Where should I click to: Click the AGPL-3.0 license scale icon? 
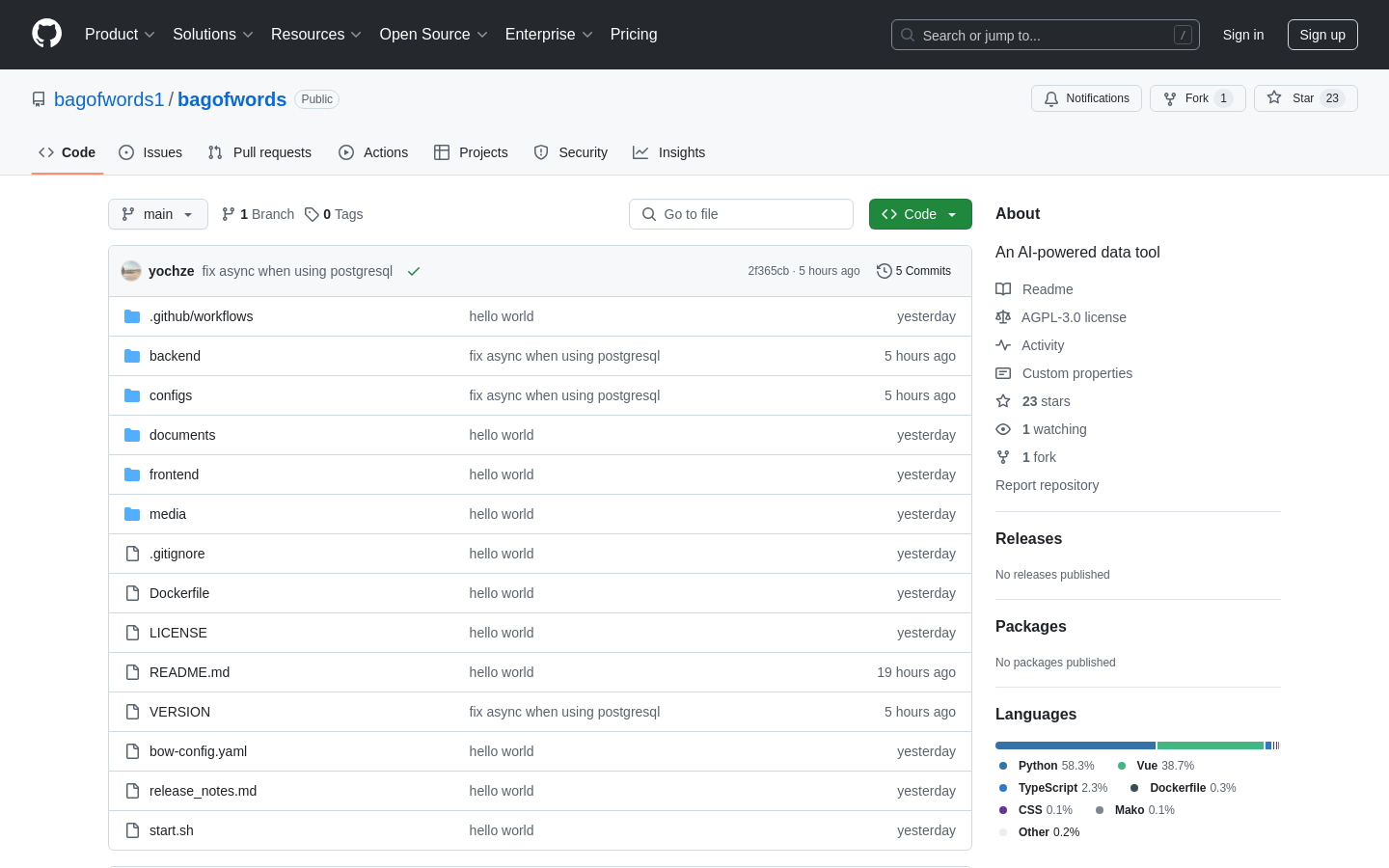coord(1003,317)
